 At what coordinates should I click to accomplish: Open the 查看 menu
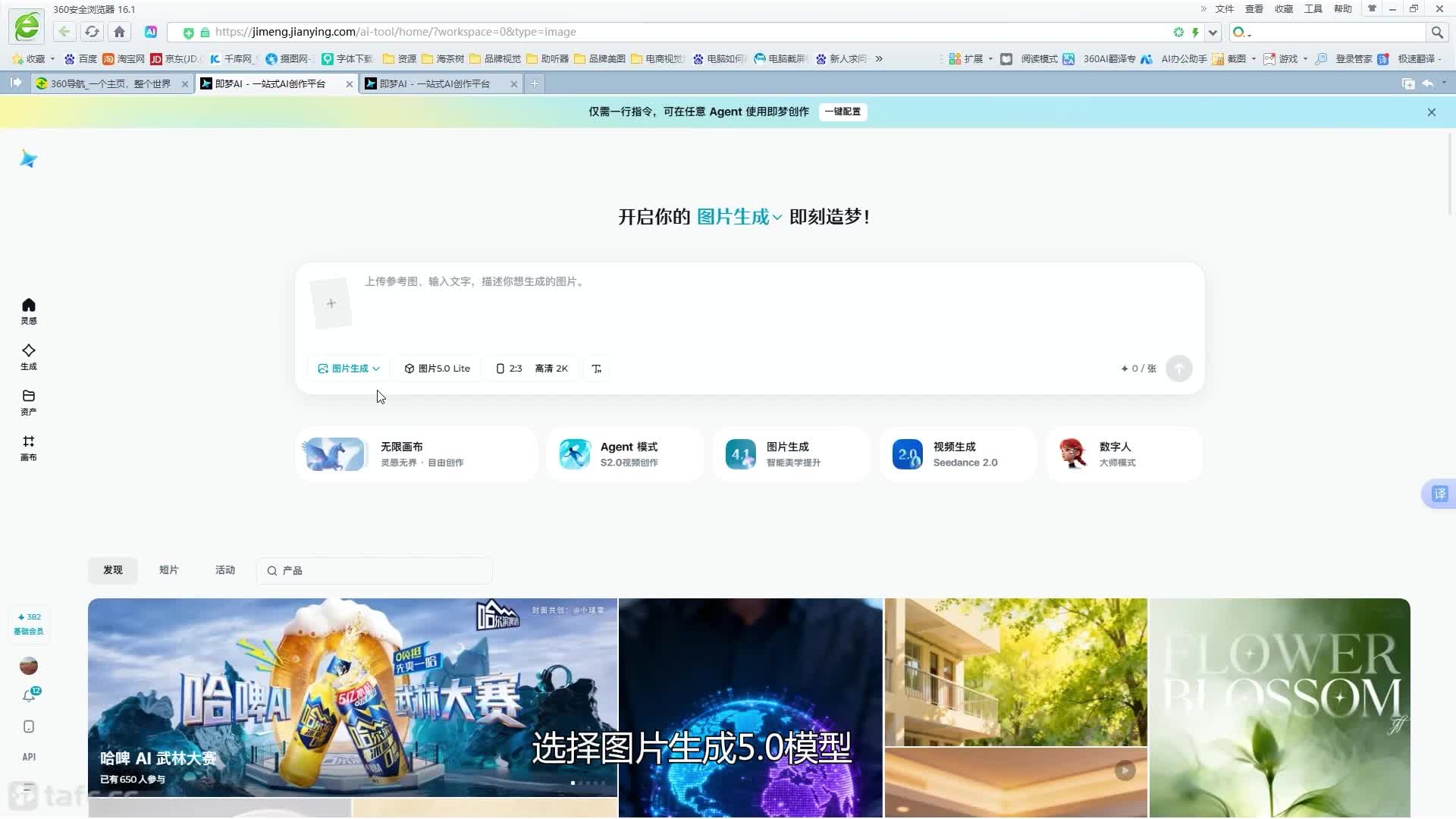coord(1254,9)
